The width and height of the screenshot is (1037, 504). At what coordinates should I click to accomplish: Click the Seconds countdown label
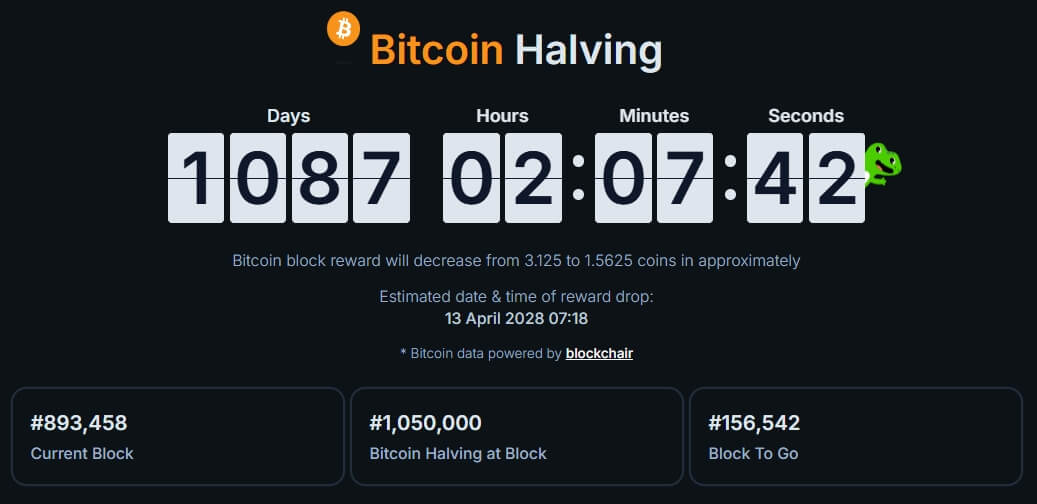[806, 116]
